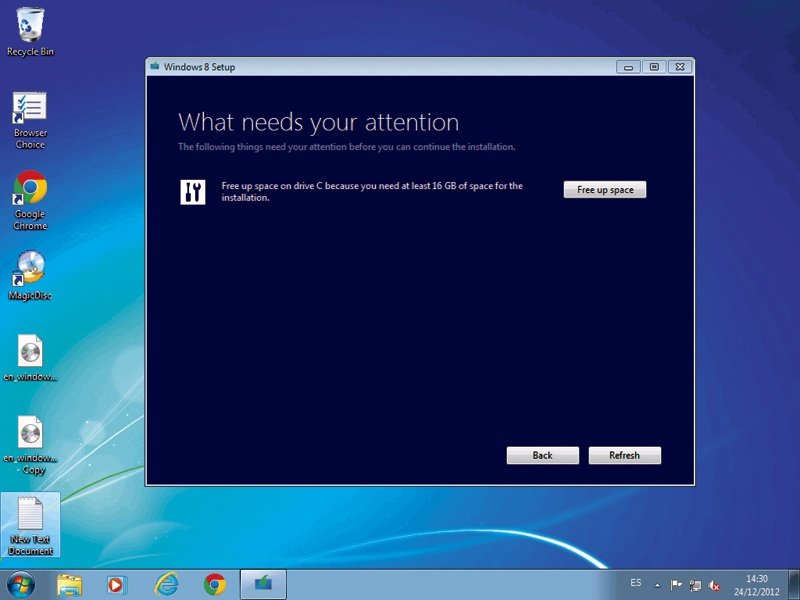Click the Show desktop button
The height and width of the screenshot is (600, 800).
coord(794,585)
